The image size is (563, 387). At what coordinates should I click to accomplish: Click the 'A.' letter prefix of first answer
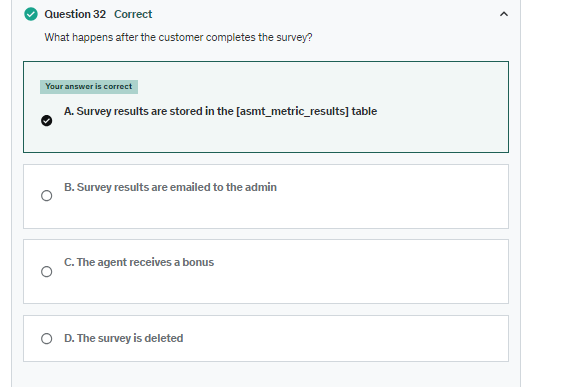click(69, 111)
